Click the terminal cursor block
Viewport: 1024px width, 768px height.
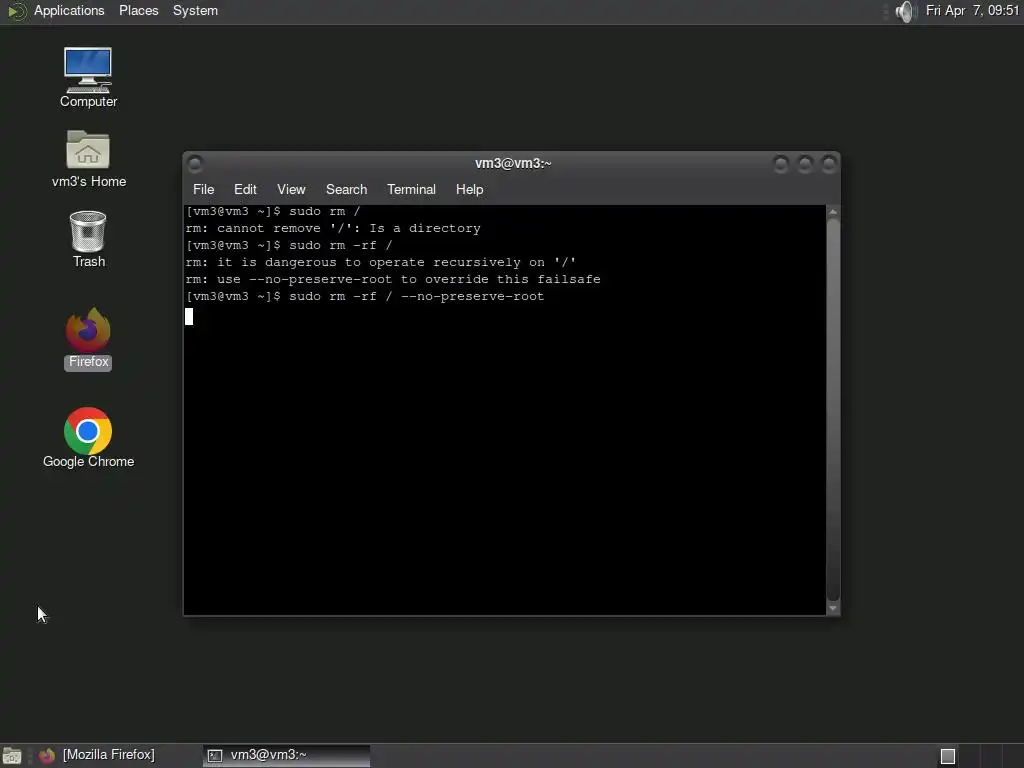click(189, 317)
